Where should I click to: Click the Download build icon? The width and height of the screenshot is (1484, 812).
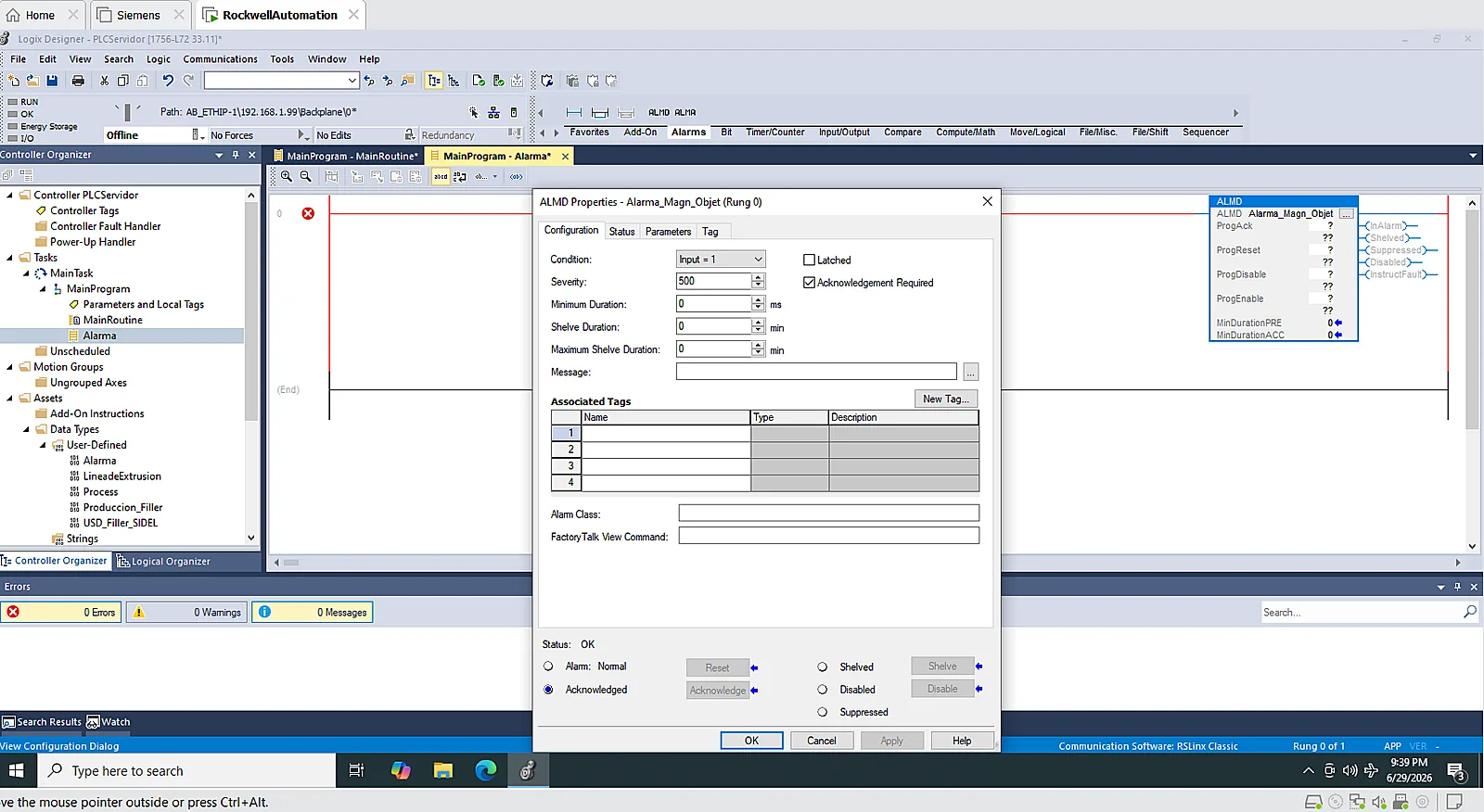(517, 81)
